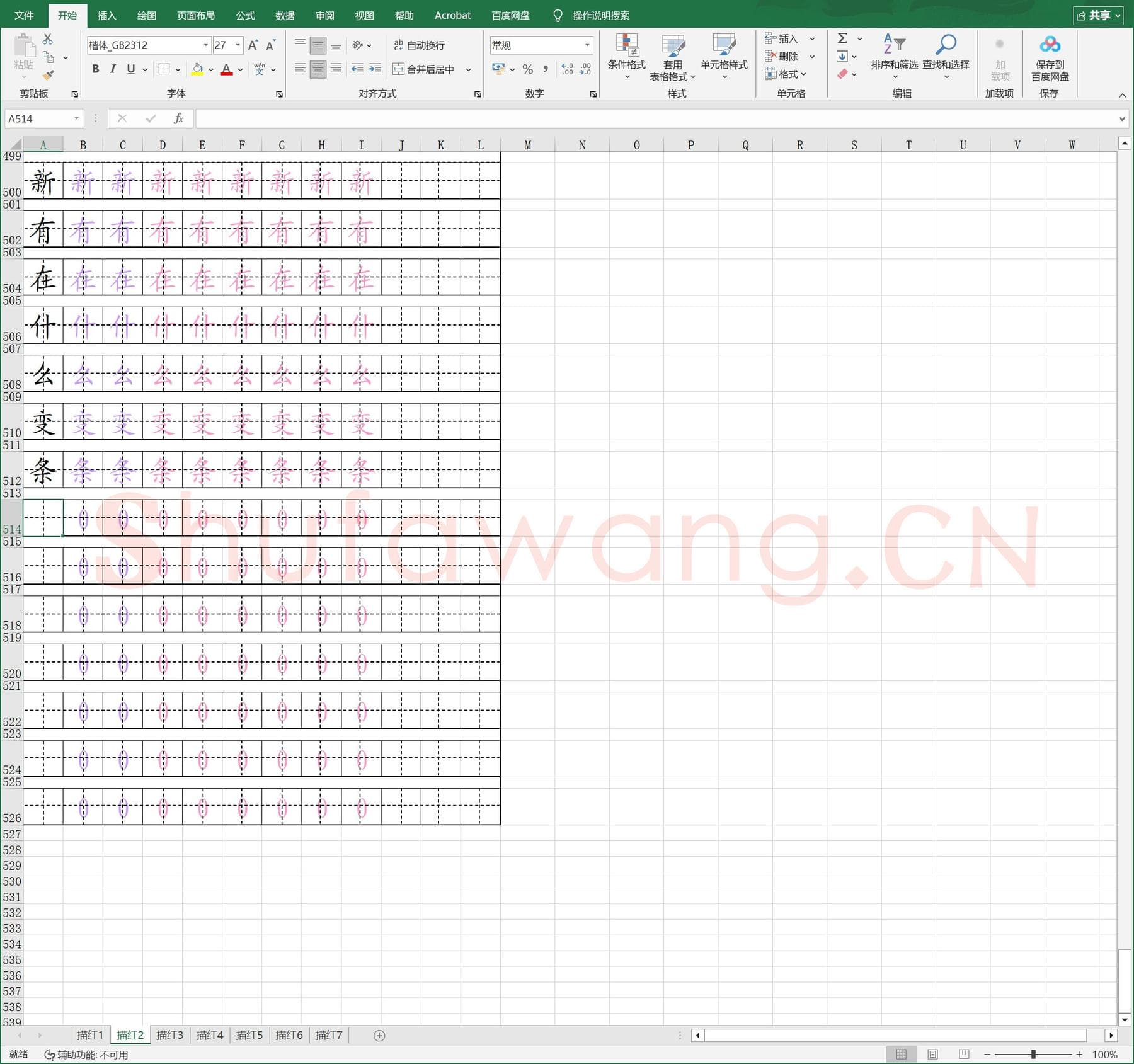The image size is (1134, 1064).
Task: Select the Format Painter brush icon
Action: tap(48, 75)
